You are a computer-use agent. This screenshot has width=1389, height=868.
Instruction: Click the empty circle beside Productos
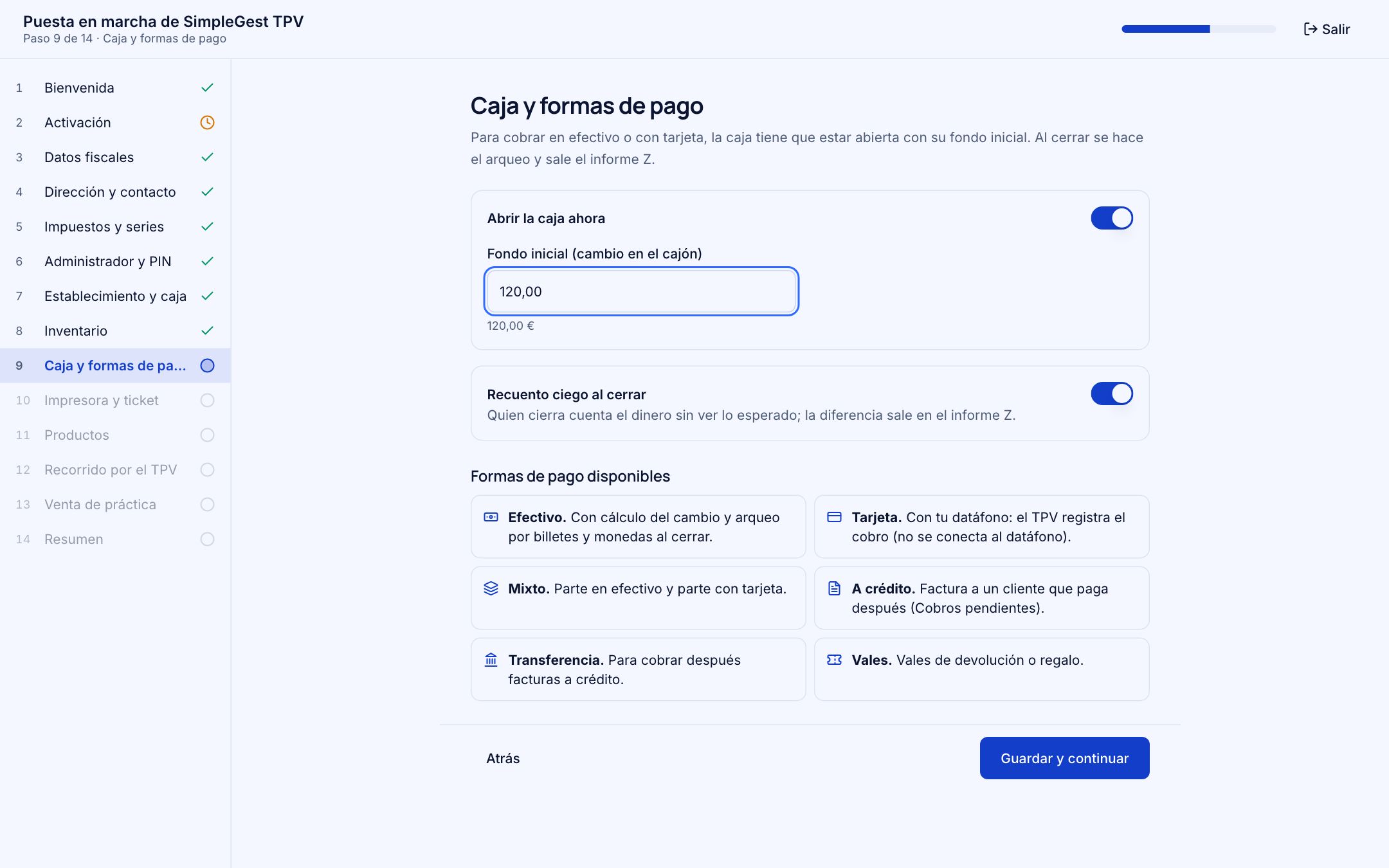click(207, 435)
